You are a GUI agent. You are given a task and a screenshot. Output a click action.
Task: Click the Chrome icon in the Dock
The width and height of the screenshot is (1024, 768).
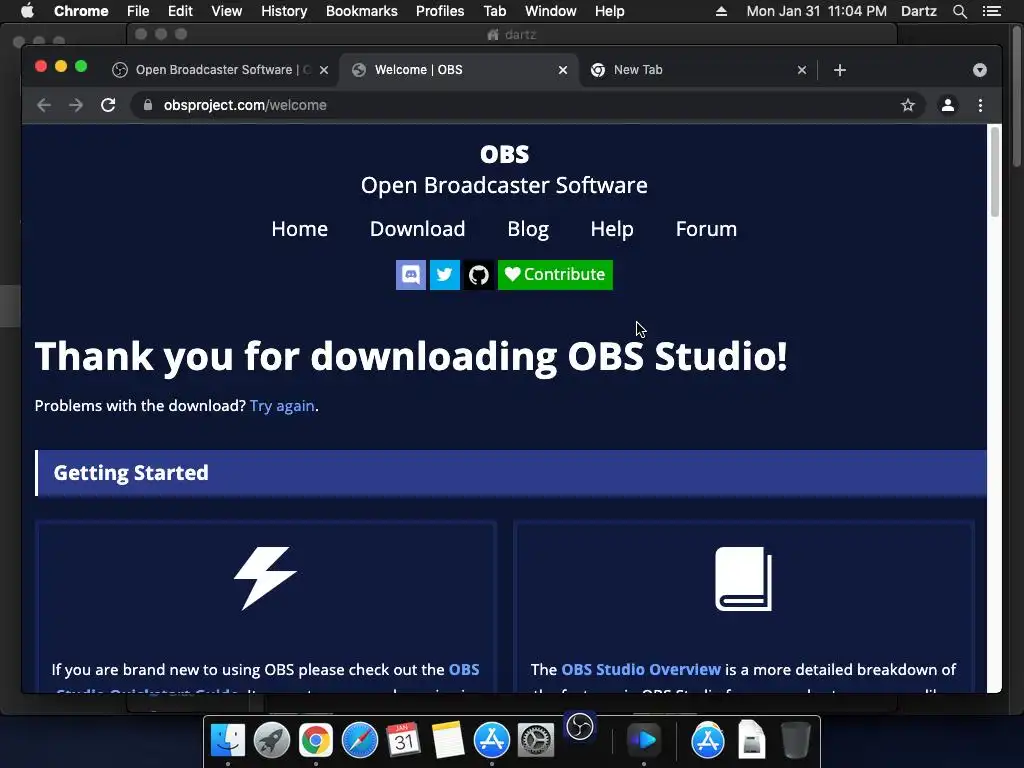[315, 740]
